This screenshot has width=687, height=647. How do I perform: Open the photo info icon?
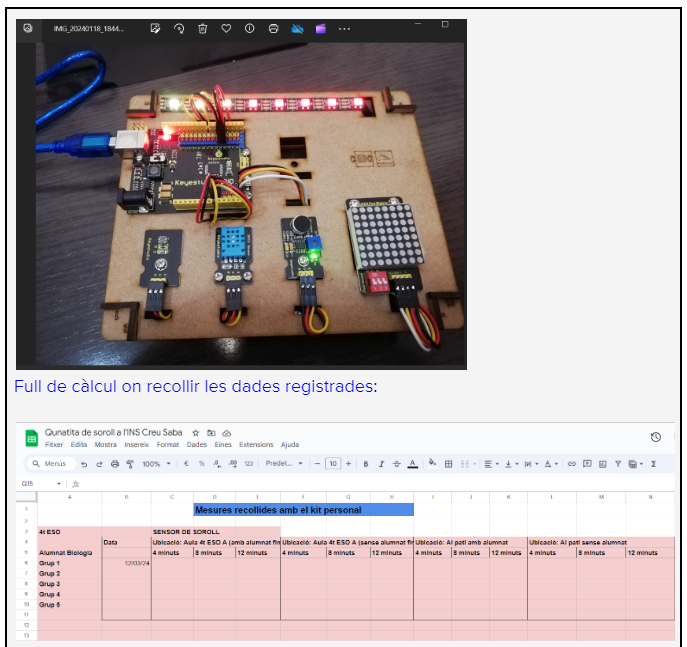point(249,28)
